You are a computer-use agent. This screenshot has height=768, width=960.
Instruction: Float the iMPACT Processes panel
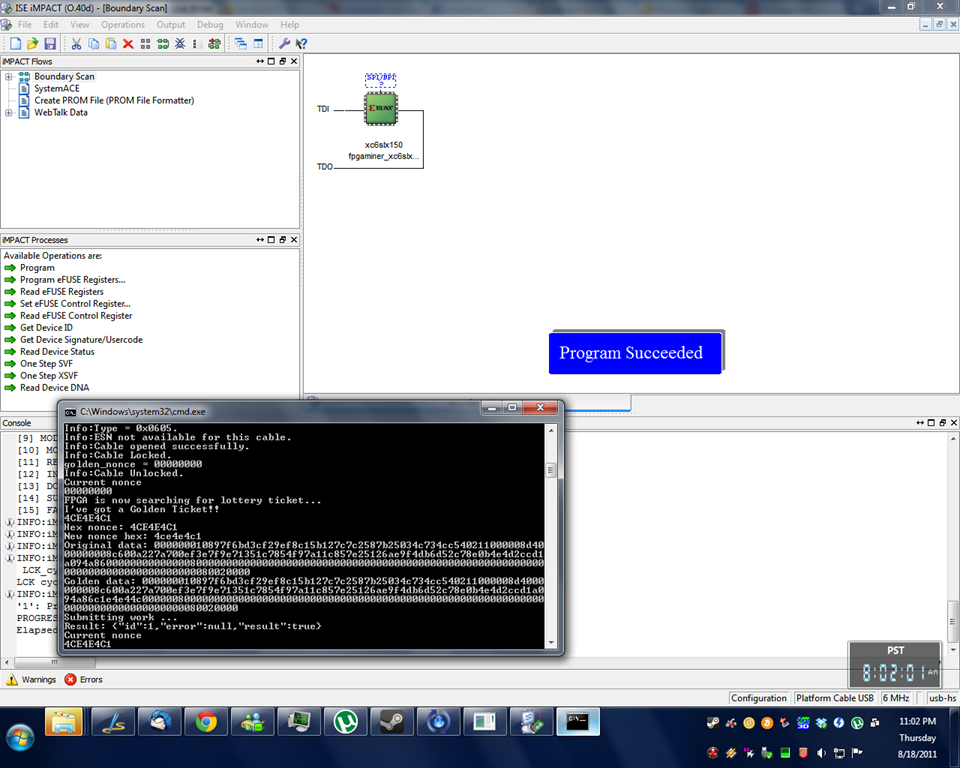tap(282, 240)
